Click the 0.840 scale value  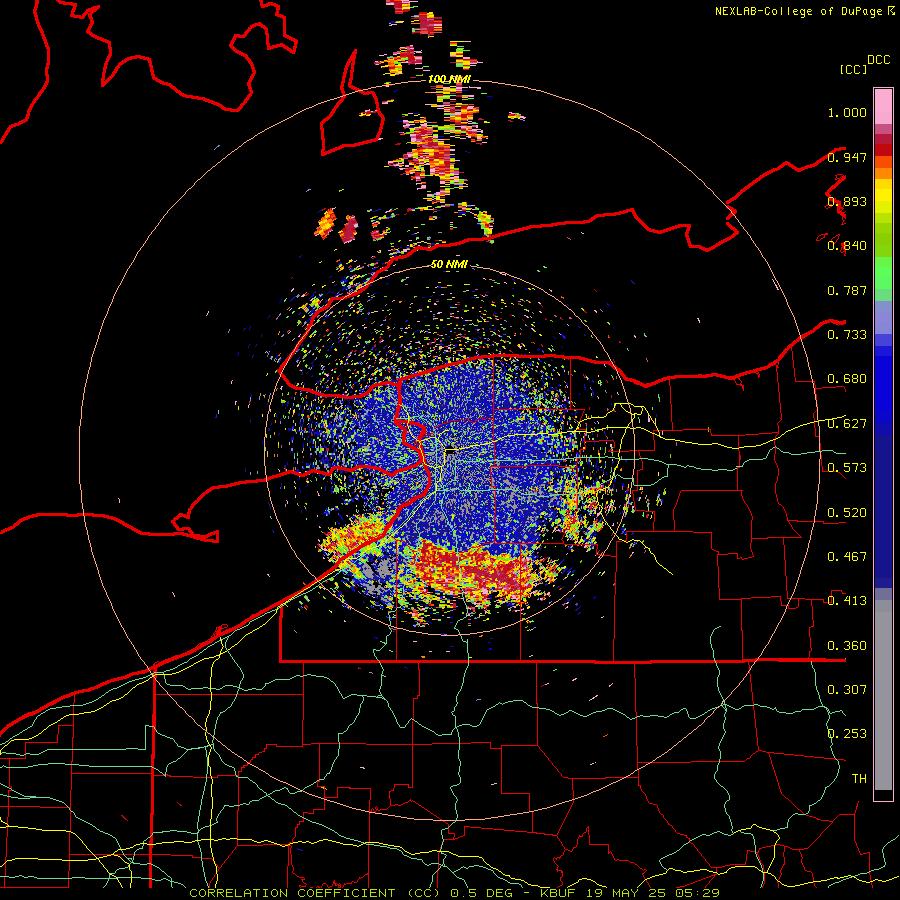pos(847,246)
